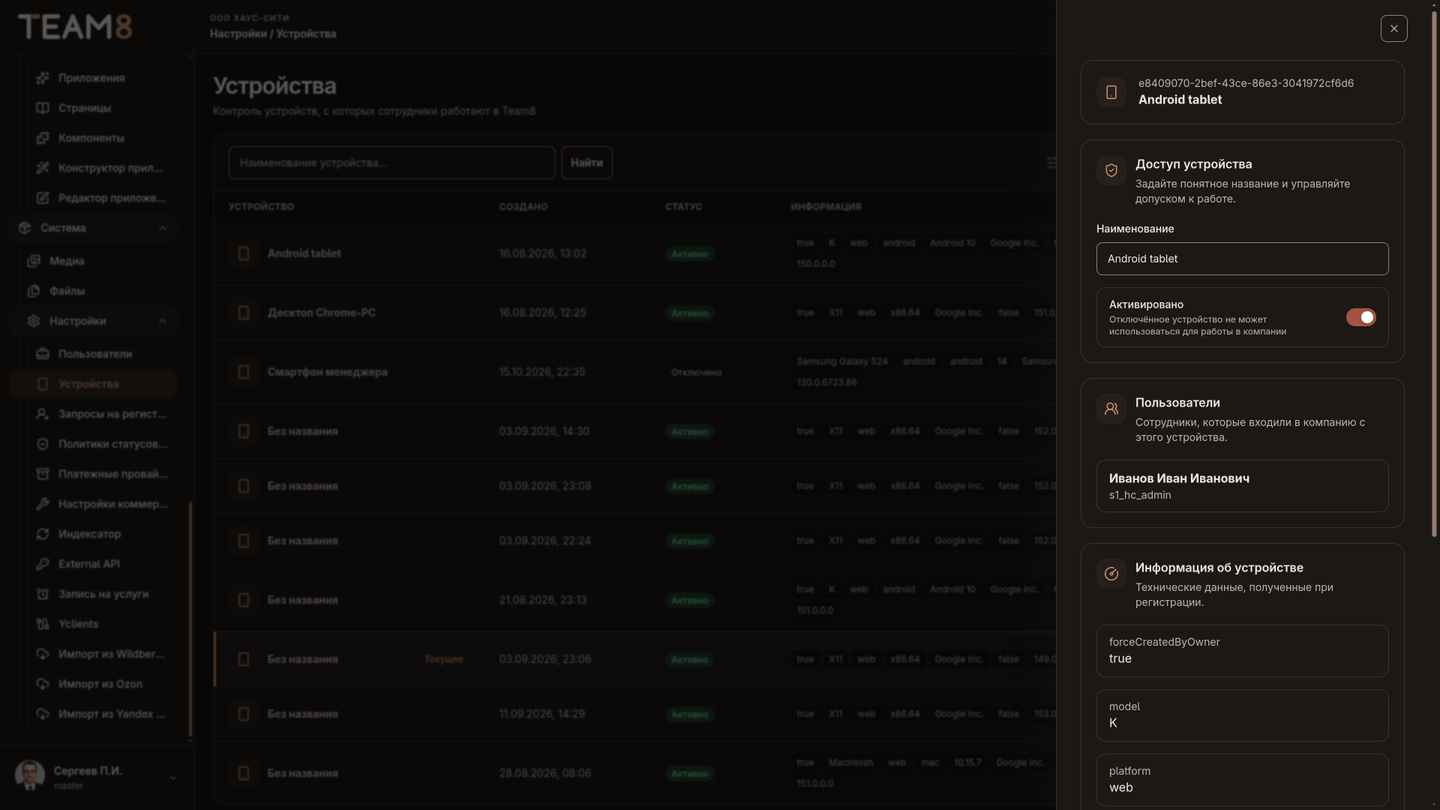Image resolution: width=1440 pixels, height=810 pixels.
Task: Open user card Иванов Иван Иванович
Action: [1242, 486]
